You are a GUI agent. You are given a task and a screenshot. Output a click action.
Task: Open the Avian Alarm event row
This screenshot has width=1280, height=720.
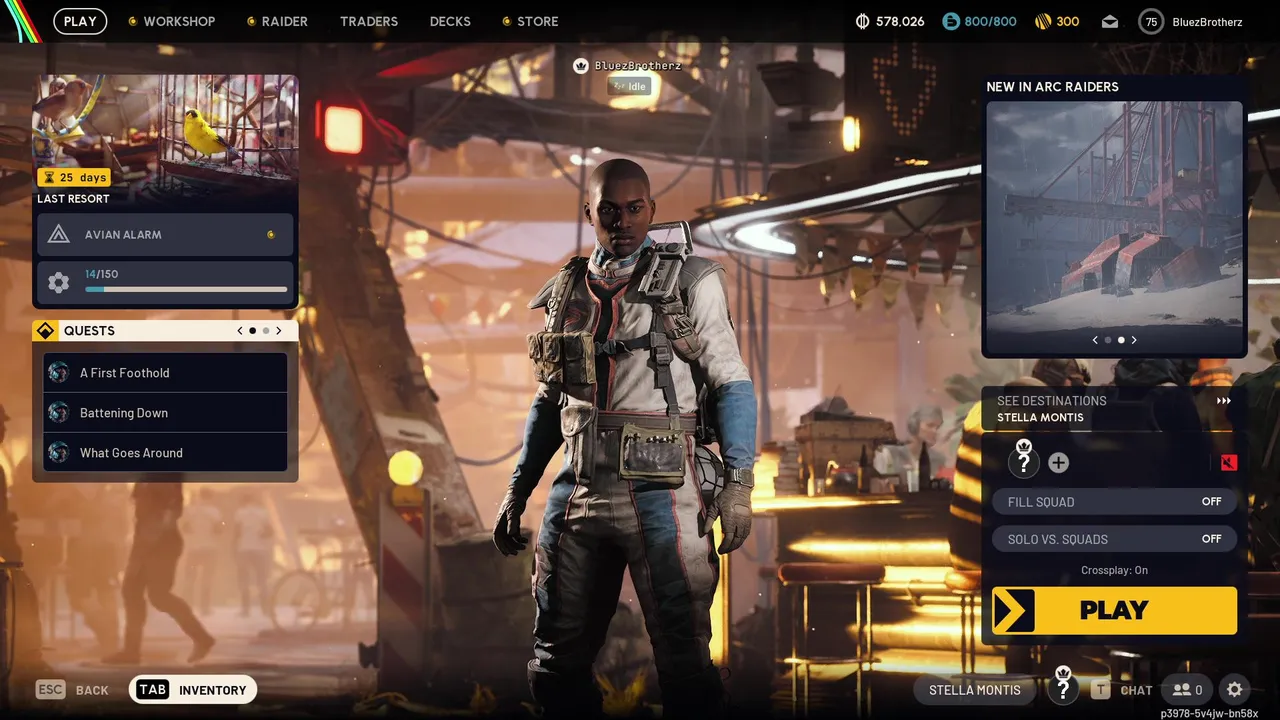[165, 234]
